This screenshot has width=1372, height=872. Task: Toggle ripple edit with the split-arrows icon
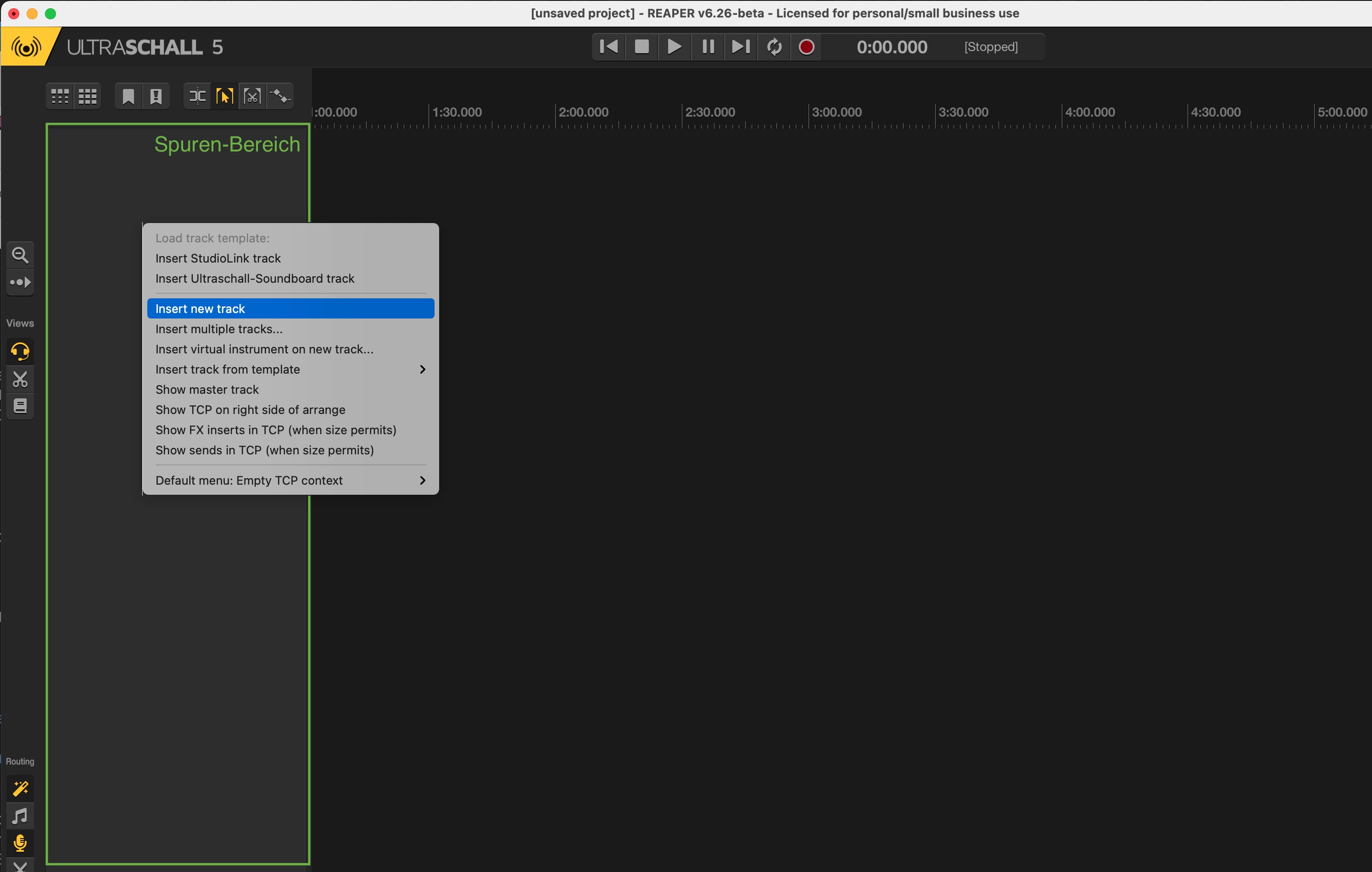[x=197, y=96]
